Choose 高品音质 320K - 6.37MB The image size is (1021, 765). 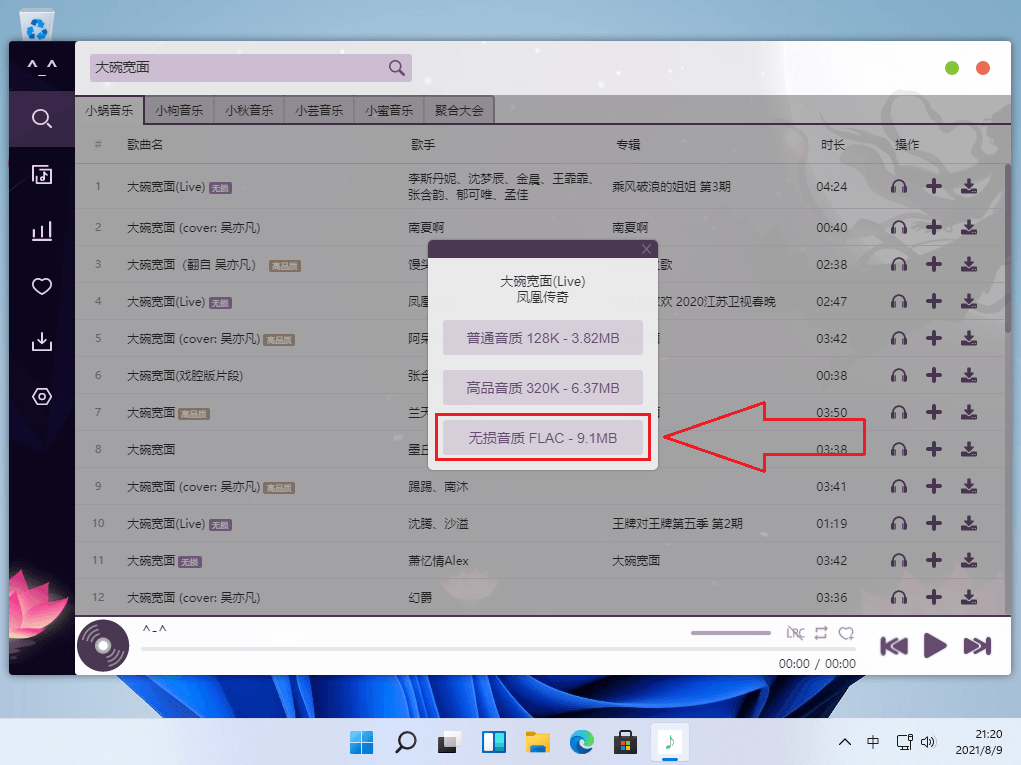pyautogui.click(x=542, y=388)
